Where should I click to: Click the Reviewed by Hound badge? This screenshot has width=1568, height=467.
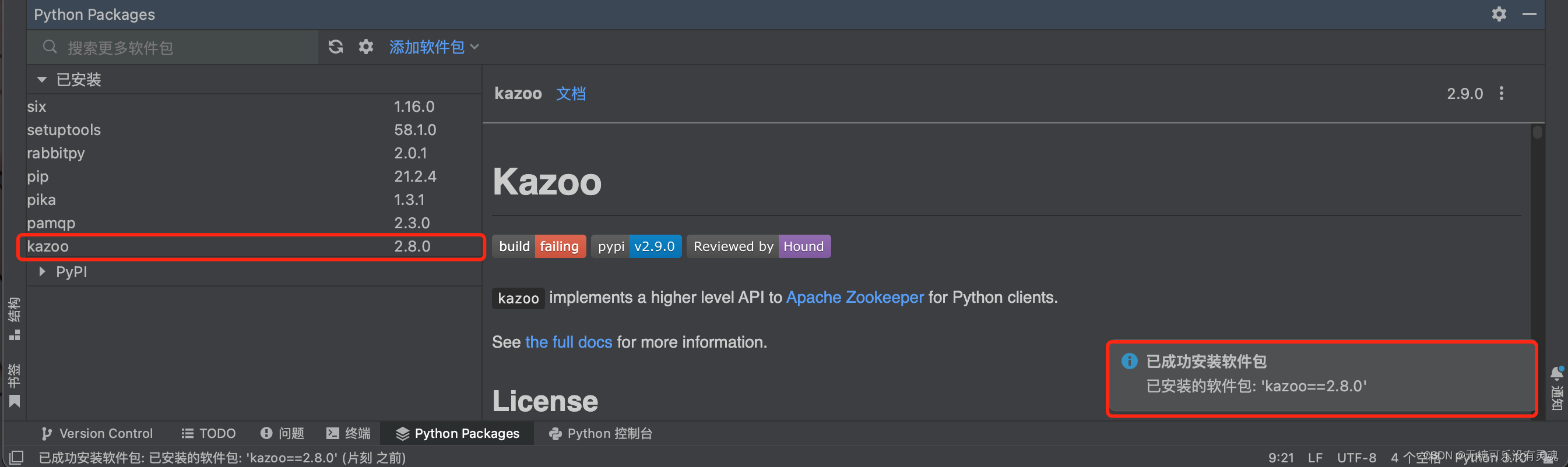(758, 246)
